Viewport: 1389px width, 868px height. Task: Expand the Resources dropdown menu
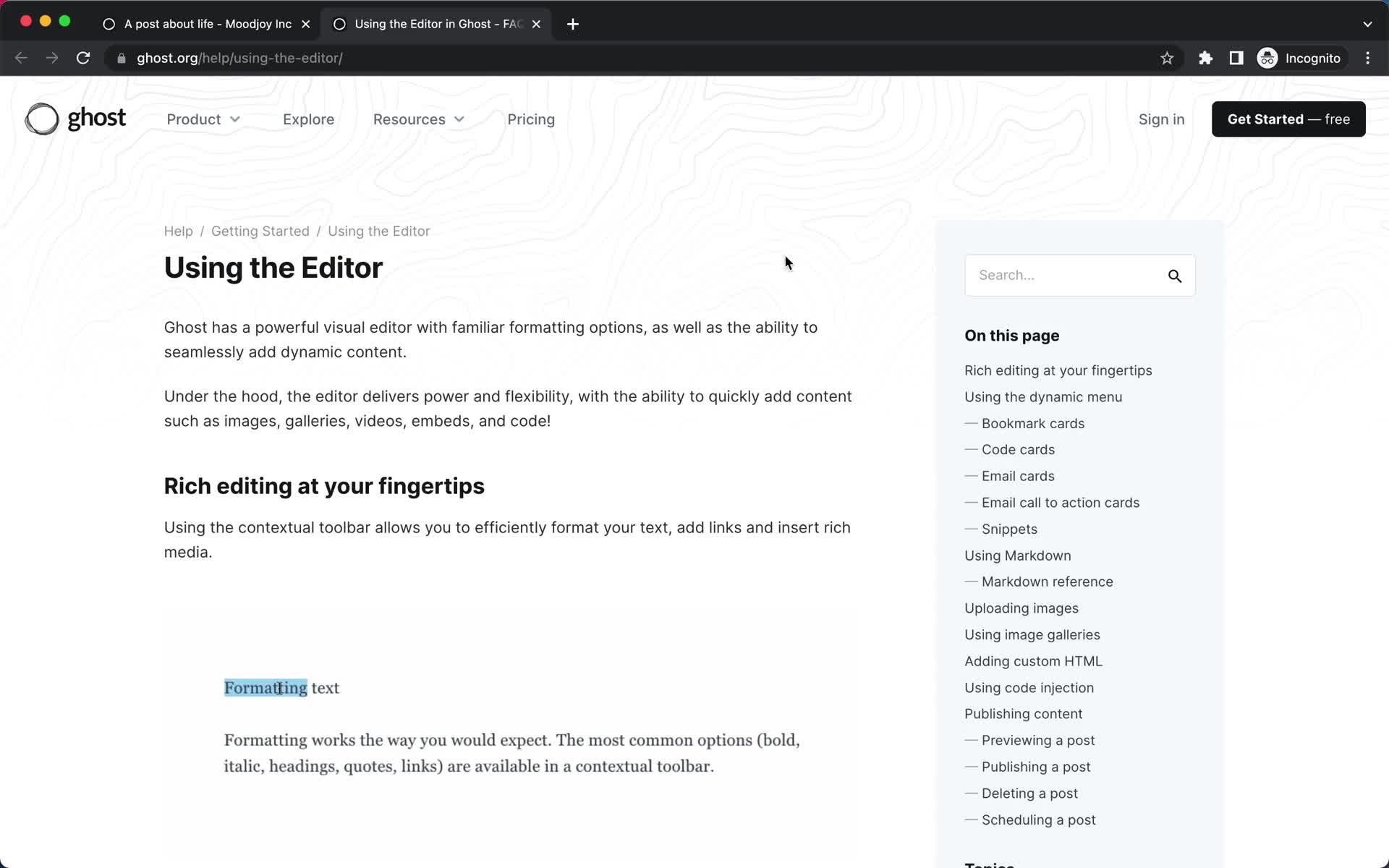click(419, 118)
